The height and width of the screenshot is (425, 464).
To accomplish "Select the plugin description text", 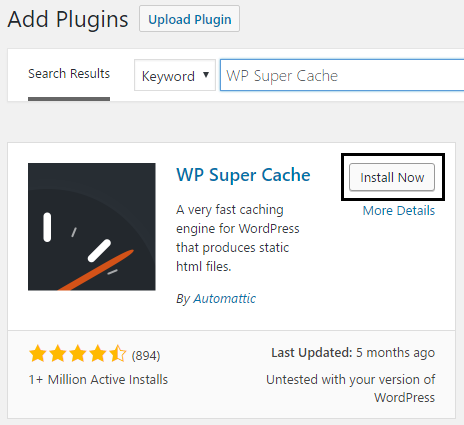I will click(x=238, y=238).
